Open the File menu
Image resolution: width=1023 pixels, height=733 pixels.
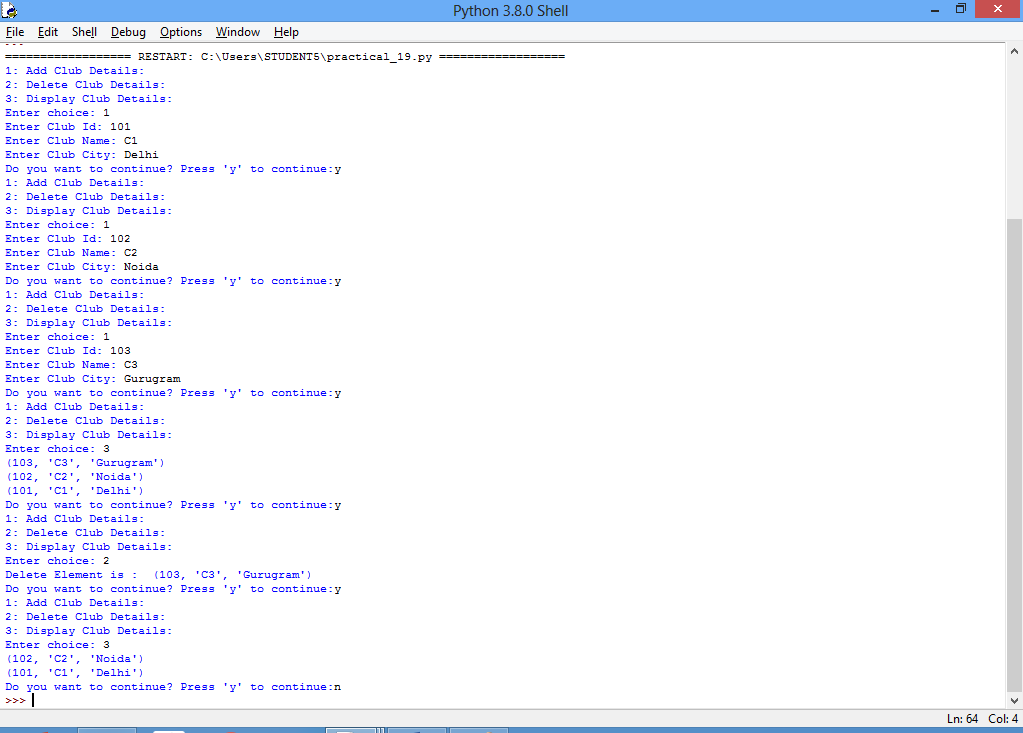[x=15, y=31]
